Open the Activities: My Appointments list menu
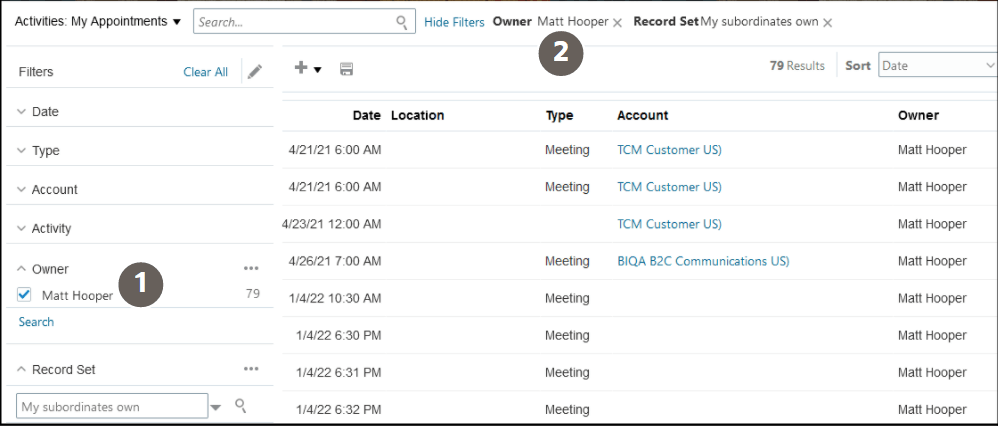This screenshot has height=426, width=998. (98, 21)
